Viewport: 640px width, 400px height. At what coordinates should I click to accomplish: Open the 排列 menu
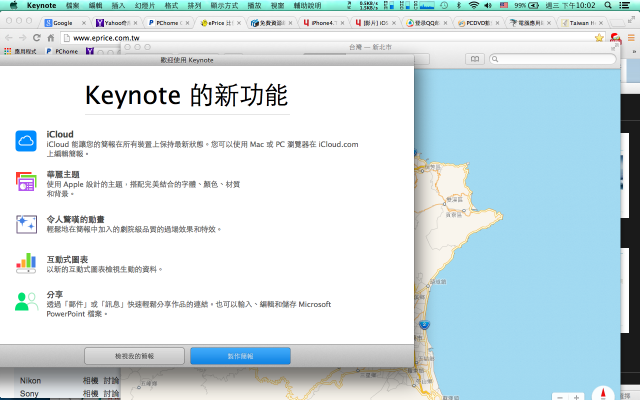pyautogui.click(x=194, y=5)
